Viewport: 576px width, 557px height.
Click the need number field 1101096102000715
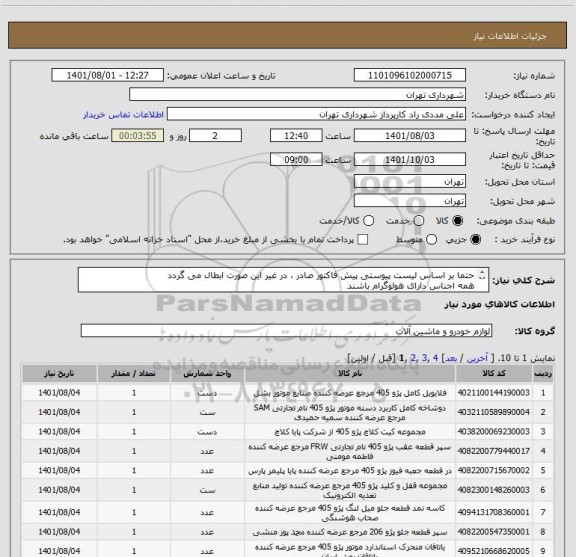410,75
